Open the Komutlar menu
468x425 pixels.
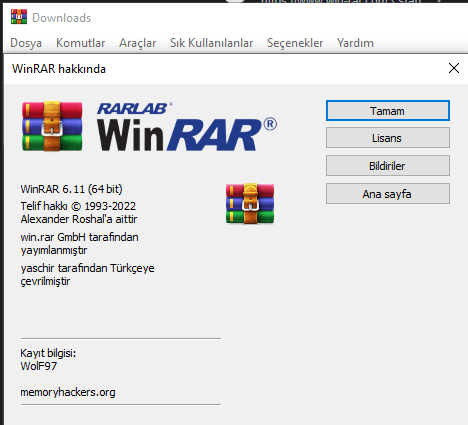click(x=80, y=43)
